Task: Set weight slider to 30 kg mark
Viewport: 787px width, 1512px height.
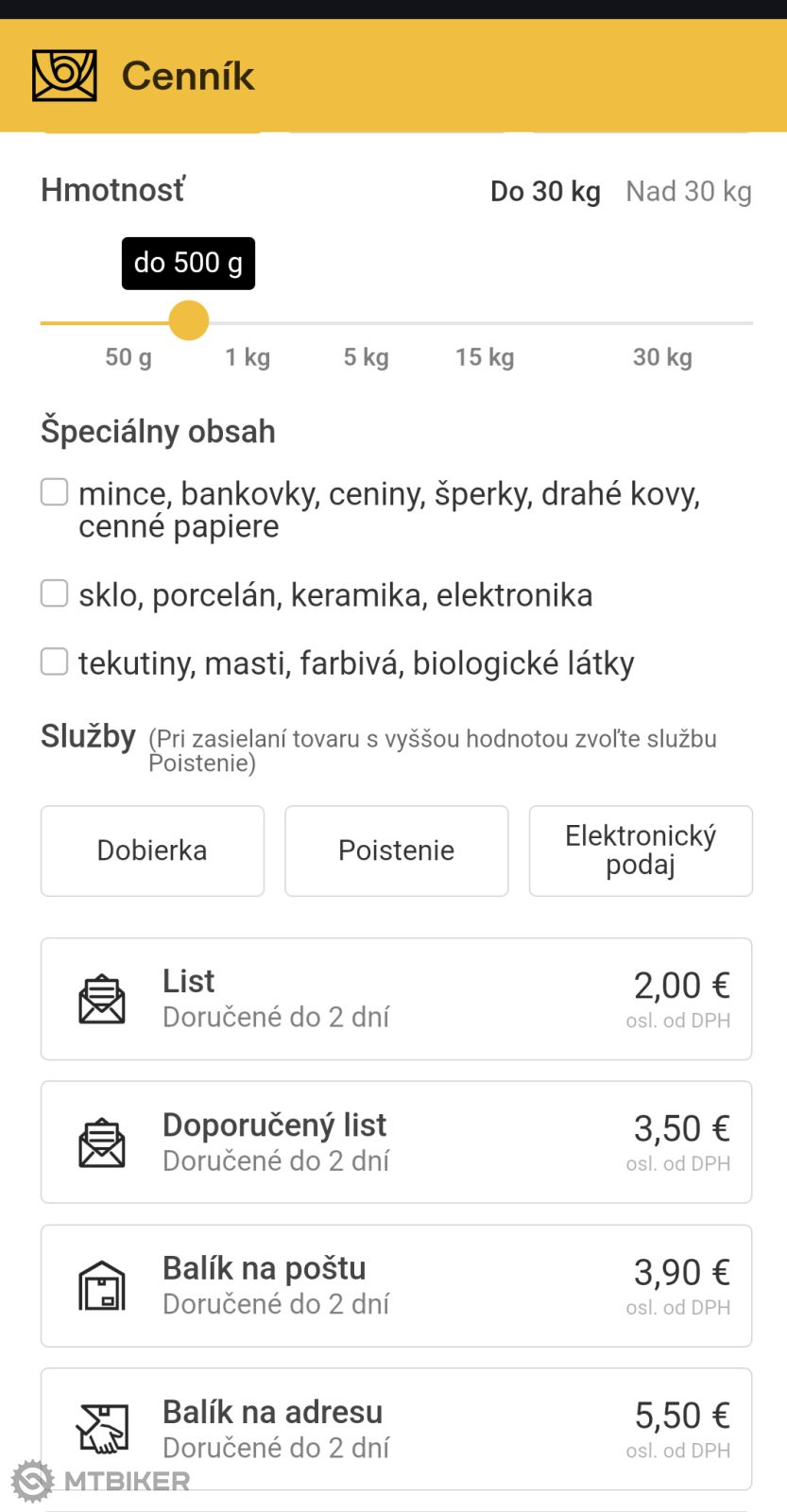Action: (x=663, y=323)
